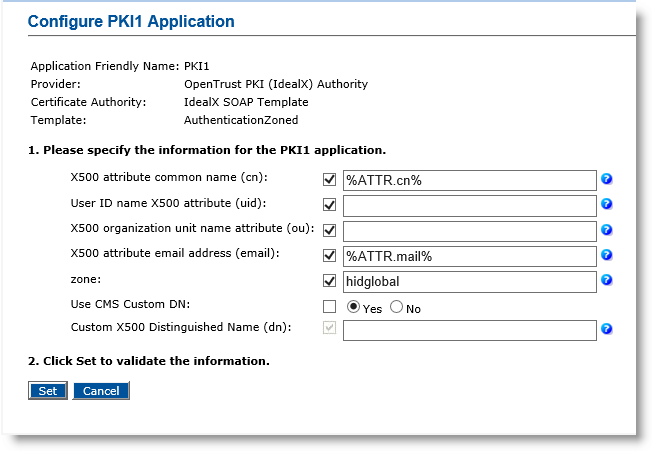The height and width of the screenshot is (451, 652).
Task: Show help for Custom X500 Distinguished Name
Action: pos(606,329)
